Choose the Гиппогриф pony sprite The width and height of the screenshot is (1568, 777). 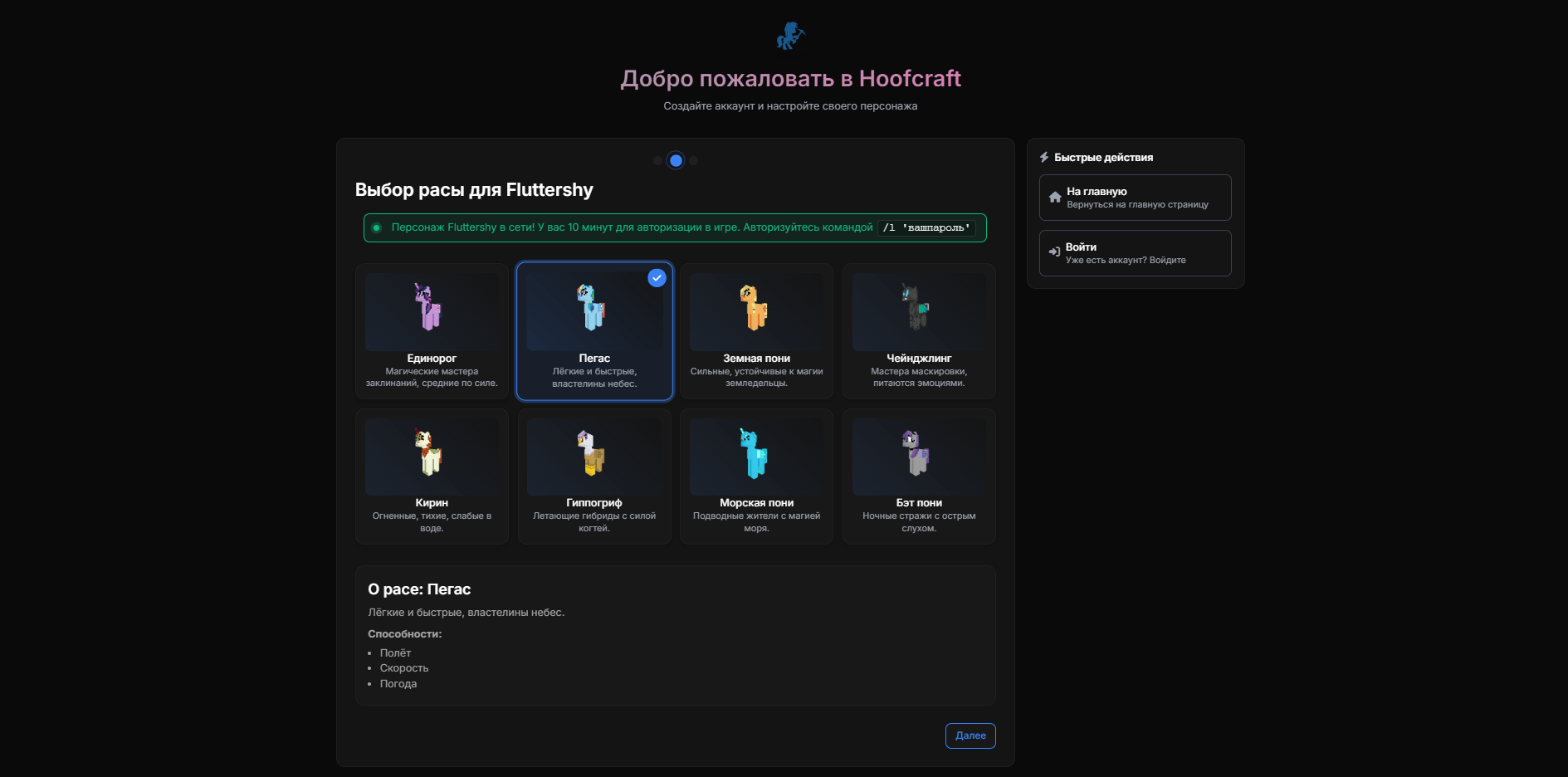tap(591, 452)
